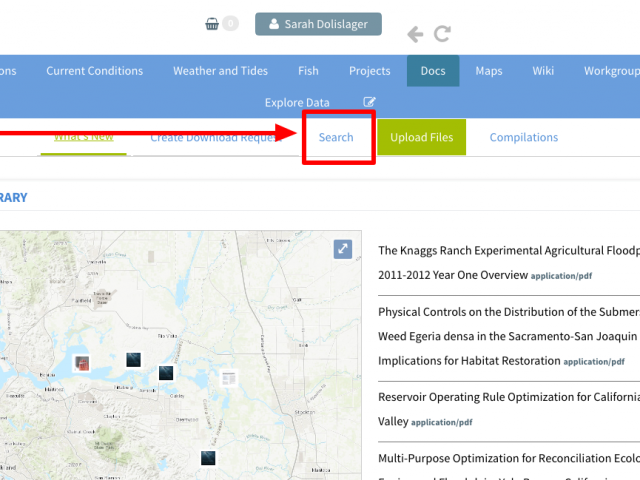The height and width of the screenshot is (480, 640).
Task: Open the Weather and Tides menu
Action: [220, 71]
